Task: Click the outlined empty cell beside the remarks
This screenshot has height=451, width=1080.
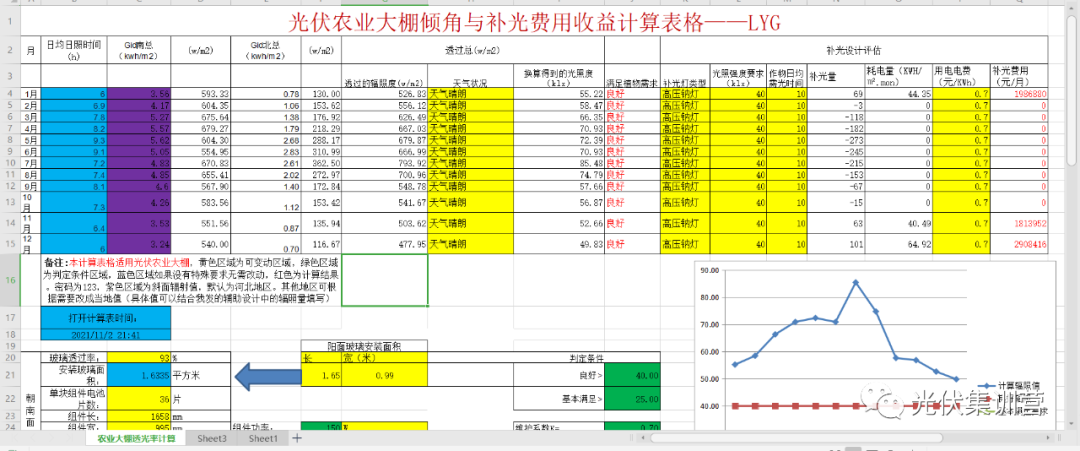Action: click(385, 281)
